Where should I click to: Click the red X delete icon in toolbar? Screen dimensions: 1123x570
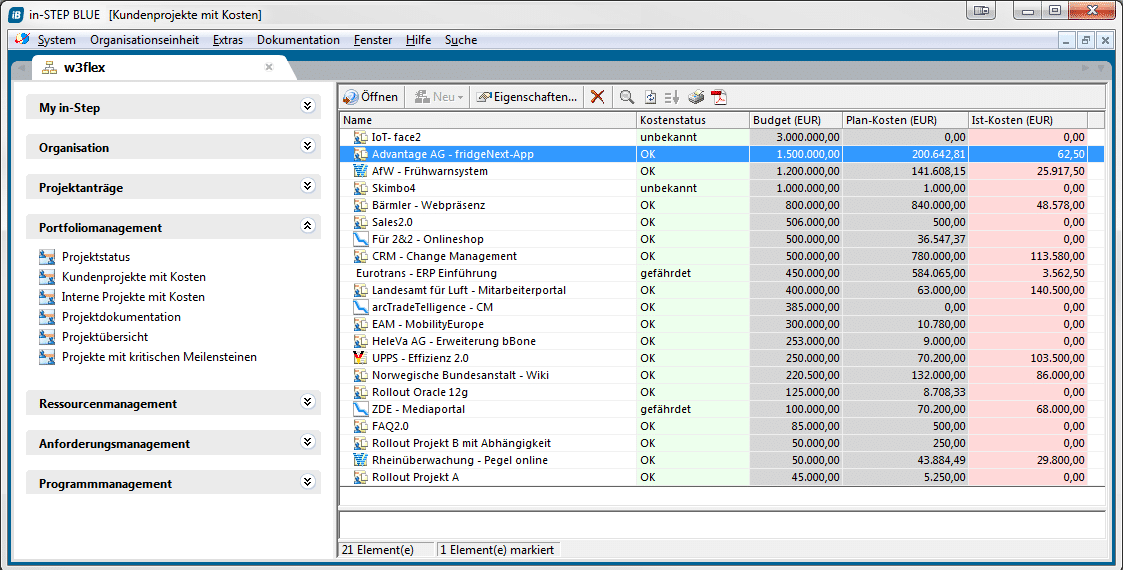[597, 97]
